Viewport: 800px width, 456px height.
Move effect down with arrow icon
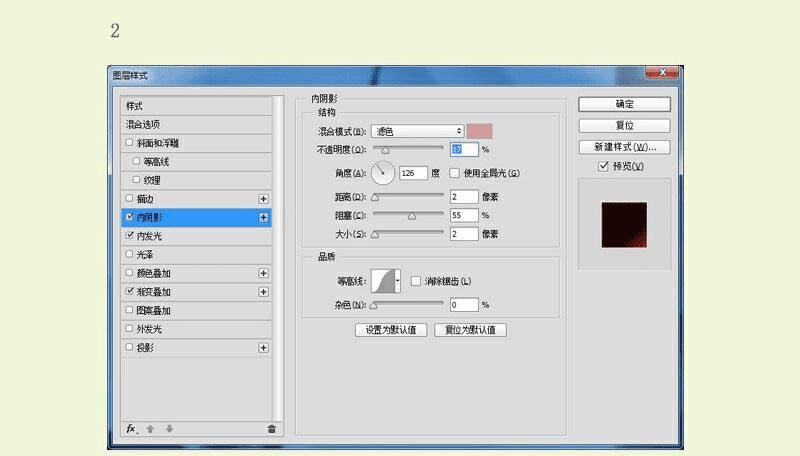tap(169, 429)
